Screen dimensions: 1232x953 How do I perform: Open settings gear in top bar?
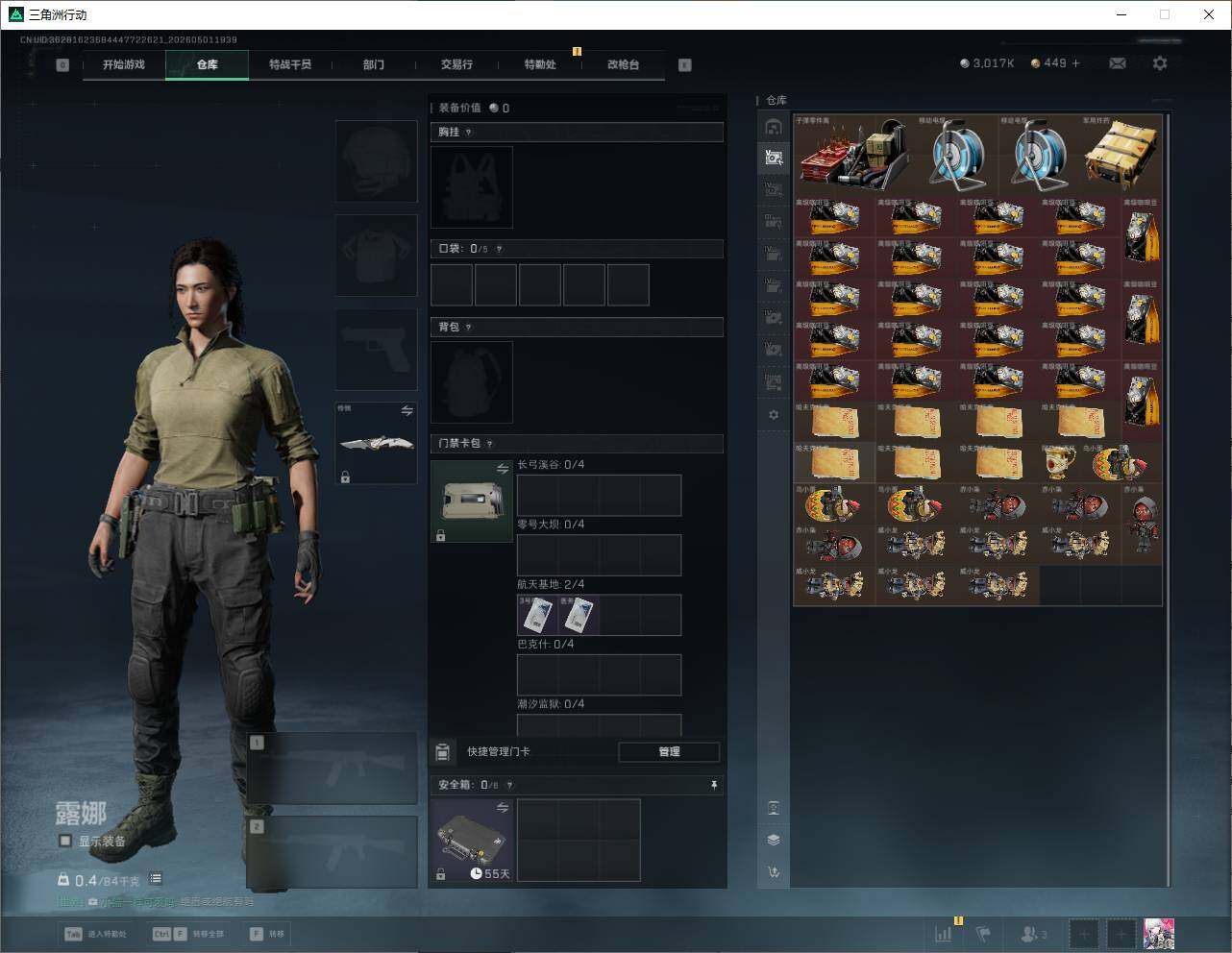coord(1160,63)
